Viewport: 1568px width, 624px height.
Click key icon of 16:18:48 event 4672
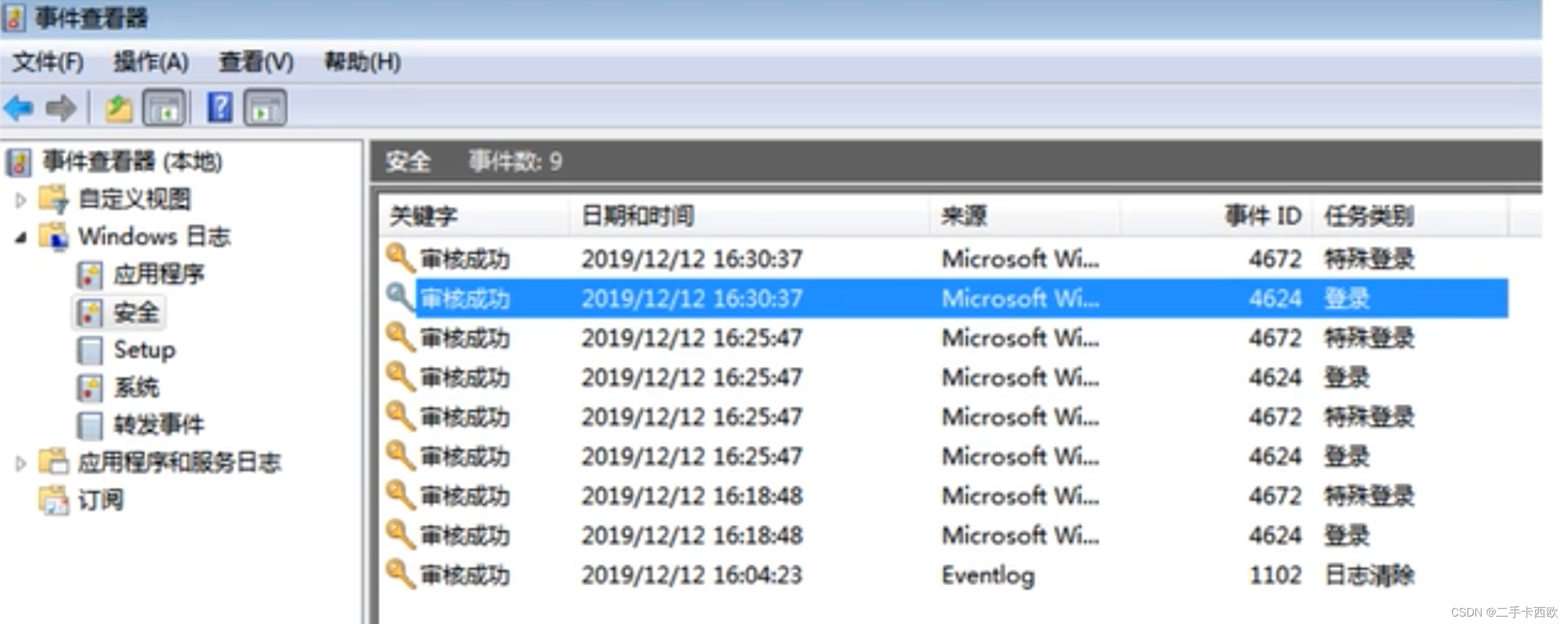pos(400,495)
